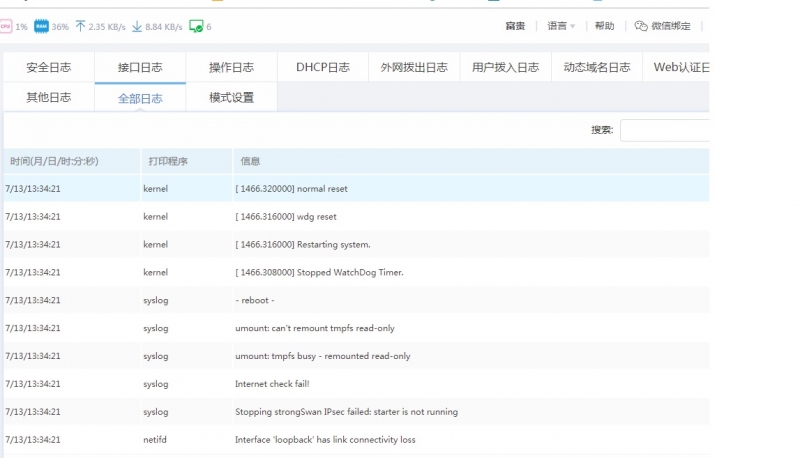The width and height of the screenshot is (800, 458).
Task: Click 'netifd' in the program column
Action: (155, 440)
